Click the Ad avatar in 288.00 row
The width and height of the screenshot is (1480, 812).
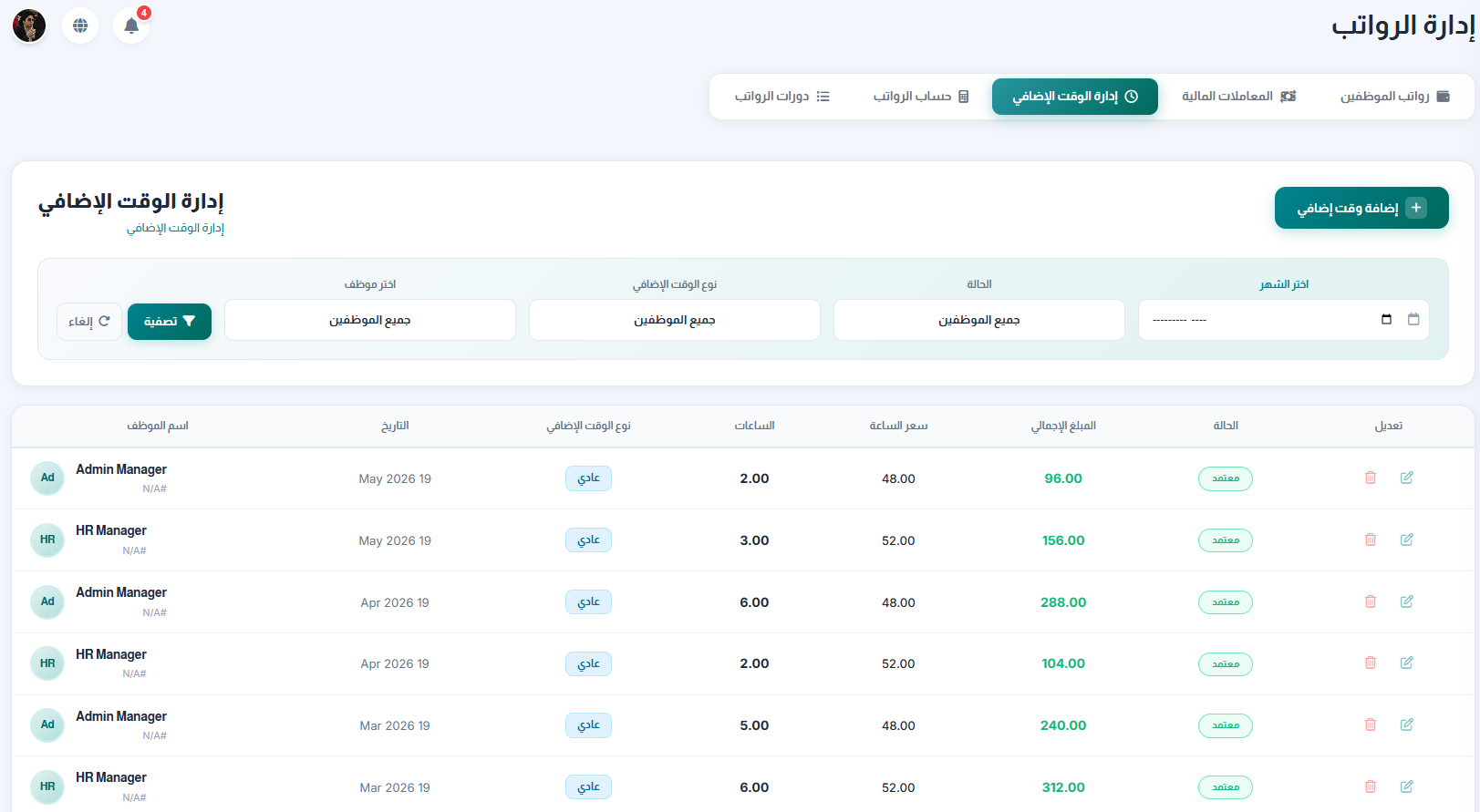click(47, 601)
